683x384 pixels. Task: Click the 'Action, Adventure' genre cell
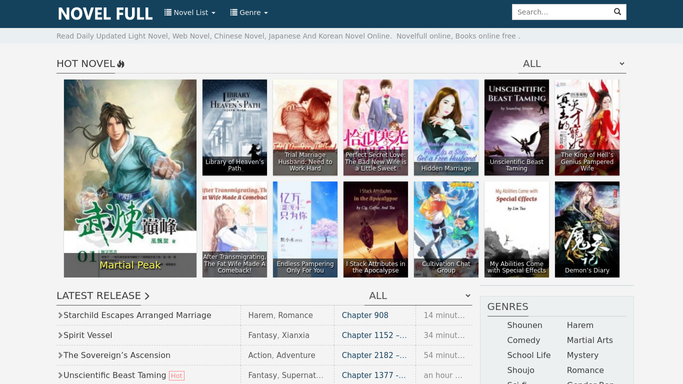click(281, 355)
